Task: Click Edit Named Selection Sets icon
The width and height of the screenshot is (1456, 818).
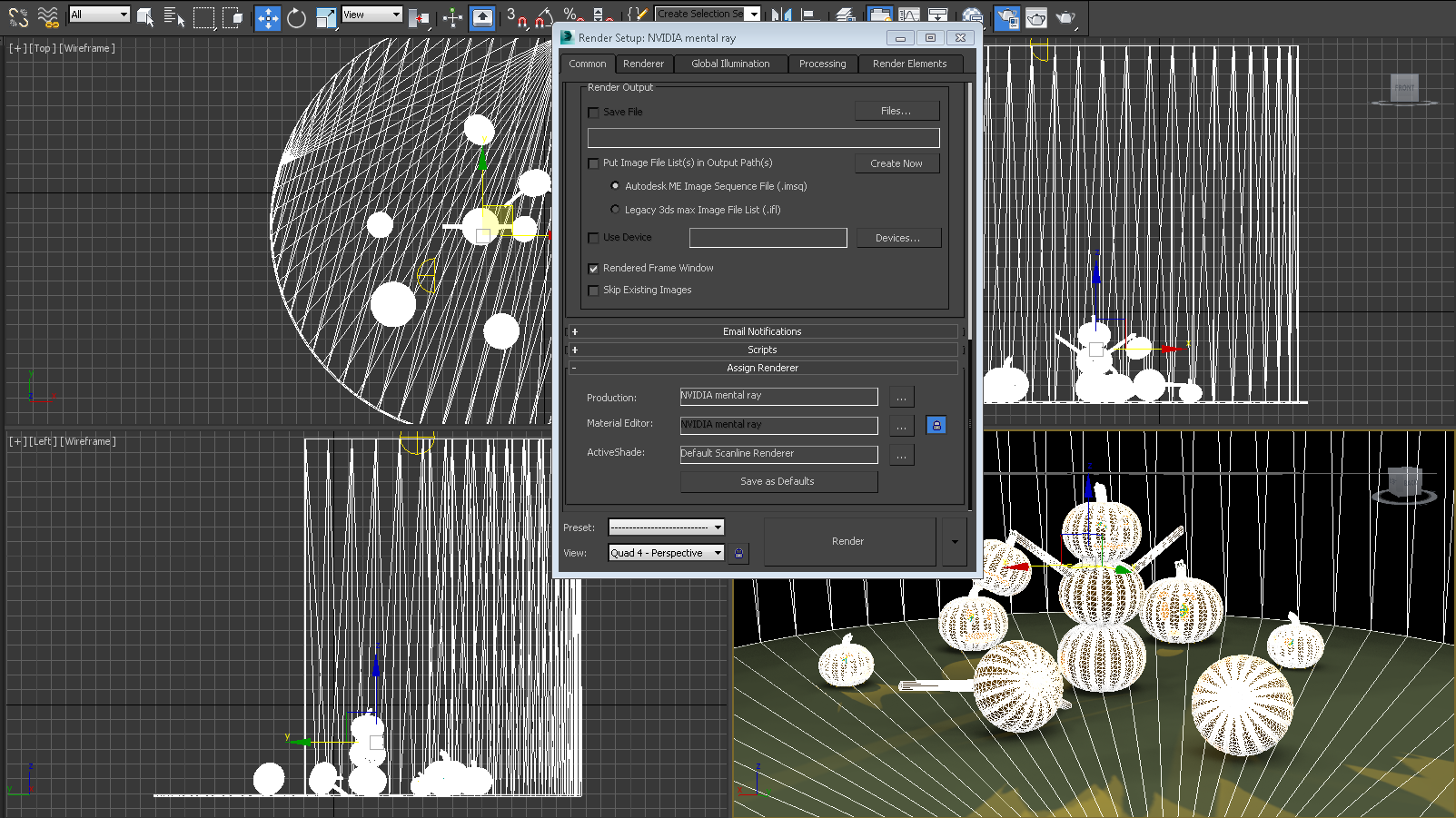Action: pos(638,15)
